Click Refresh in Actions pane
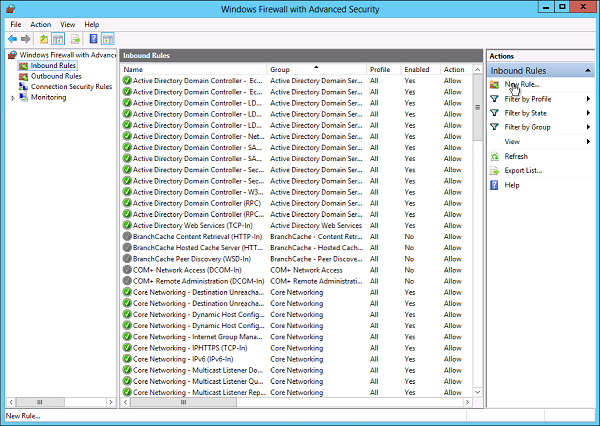This screenshot has width=600, height=426. click(x=516, y=156)
